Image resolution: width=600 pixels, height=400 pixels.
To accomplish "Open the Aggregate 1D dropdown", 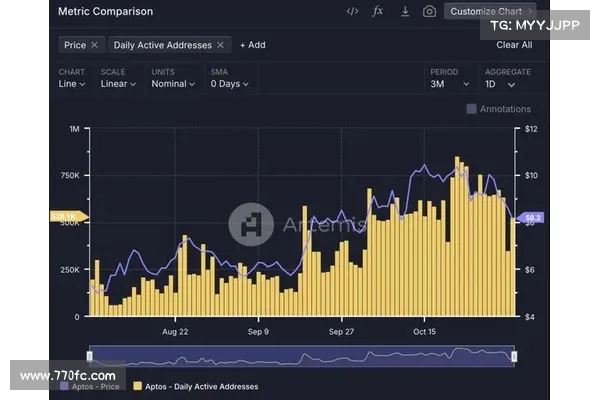I will pyautogui.click(x=500, y=84).
